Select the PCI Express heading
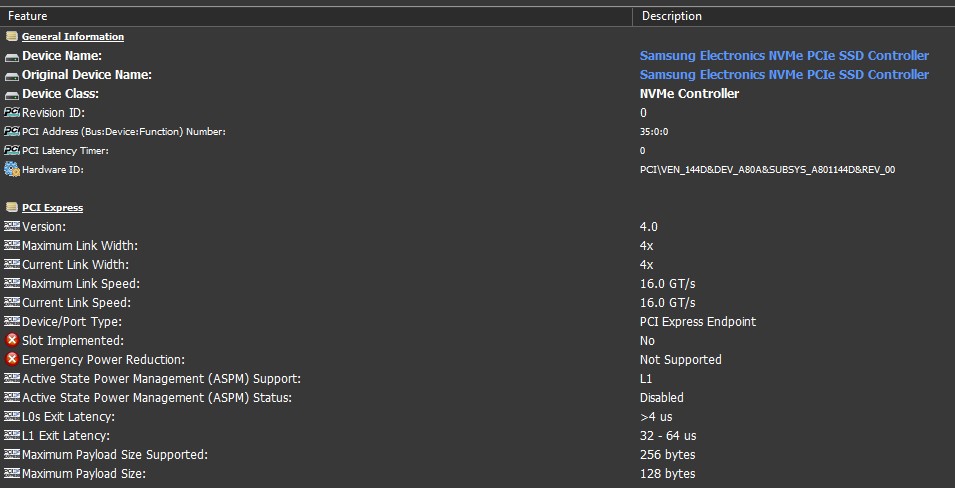Screen dimensions: 955x488 coord(52,208)
